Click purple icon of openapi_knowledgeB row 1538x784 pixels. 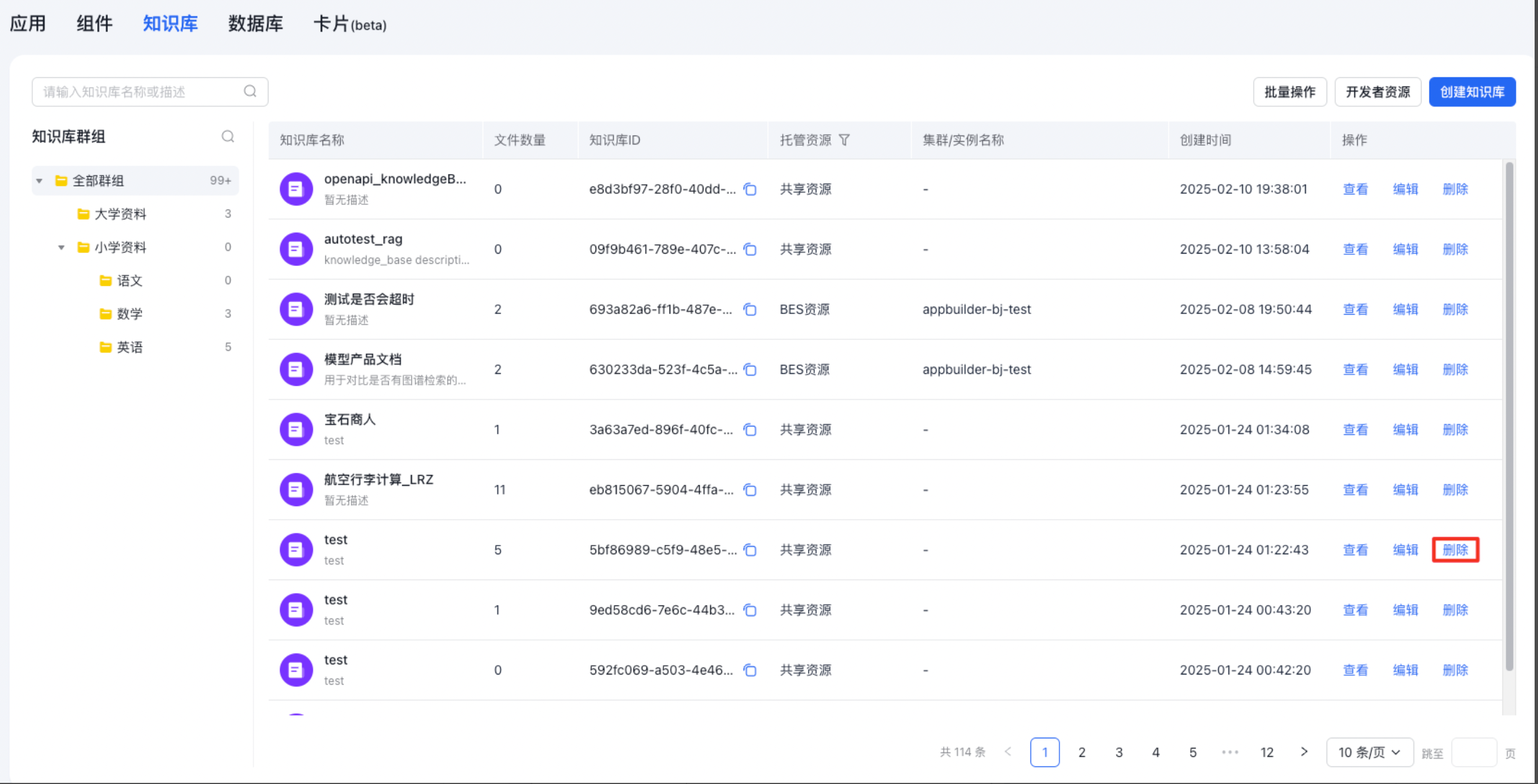(x=296, y=189)
